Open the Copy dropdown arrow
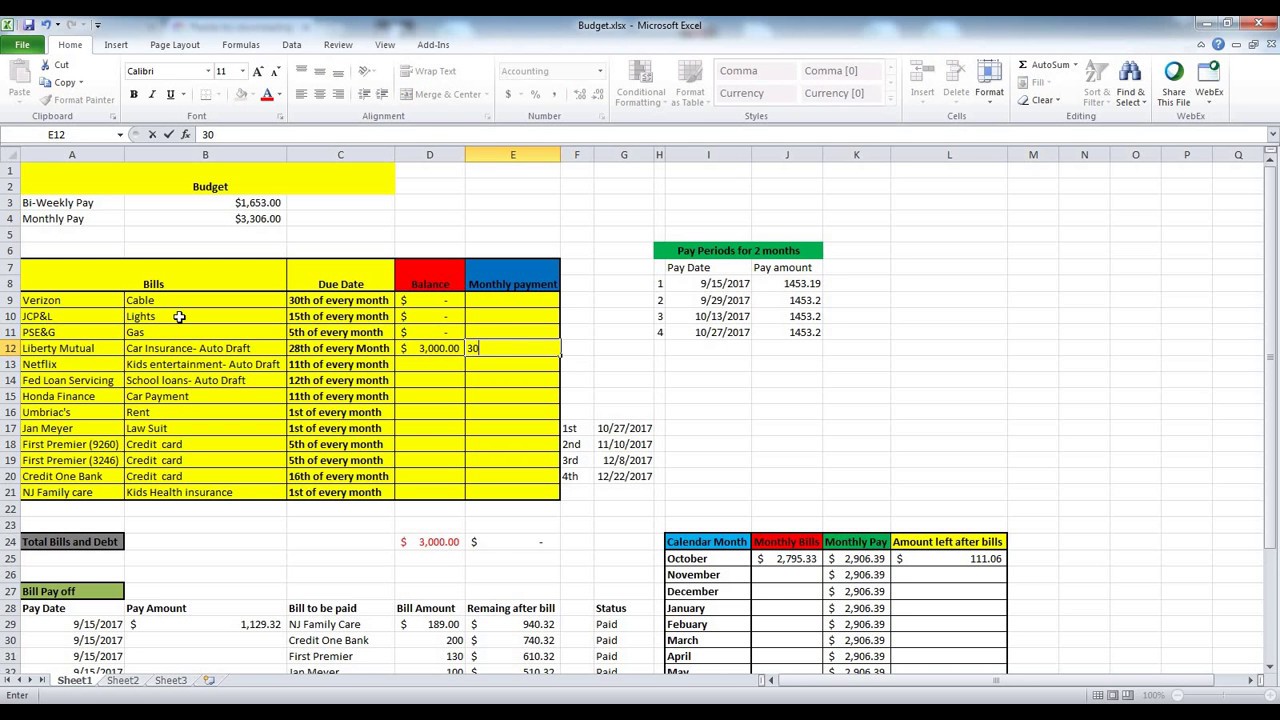 81,83
